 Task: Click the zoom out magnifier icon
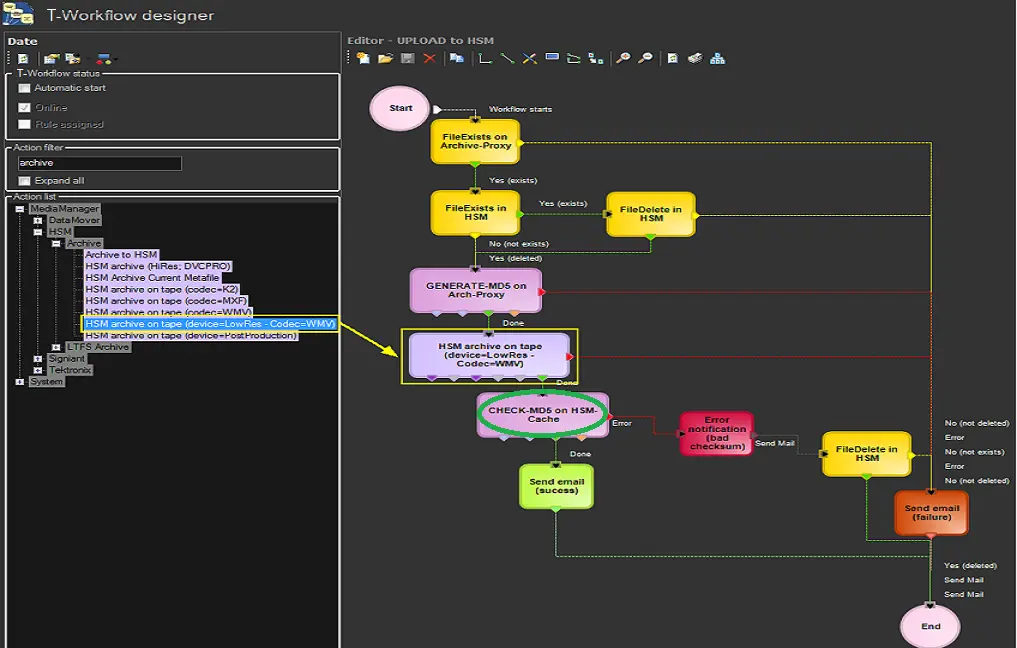pos(646,58)
